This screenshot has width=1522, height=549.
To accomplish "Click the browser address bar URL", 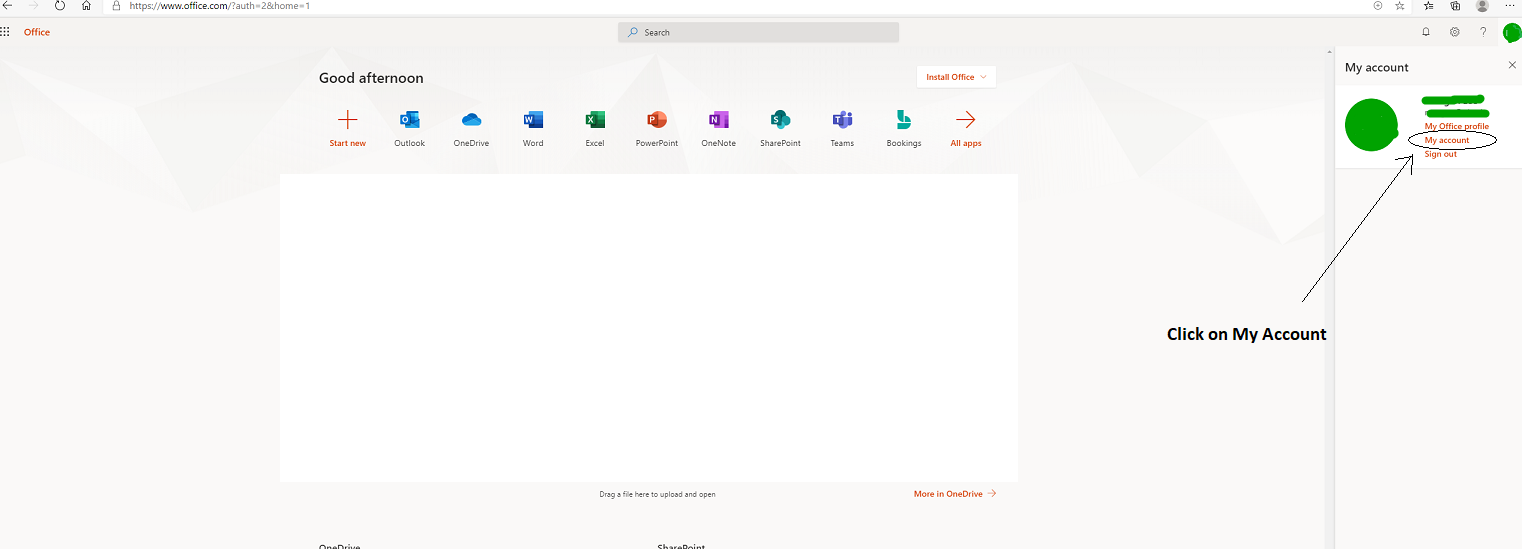I will [x=220, y=6].
